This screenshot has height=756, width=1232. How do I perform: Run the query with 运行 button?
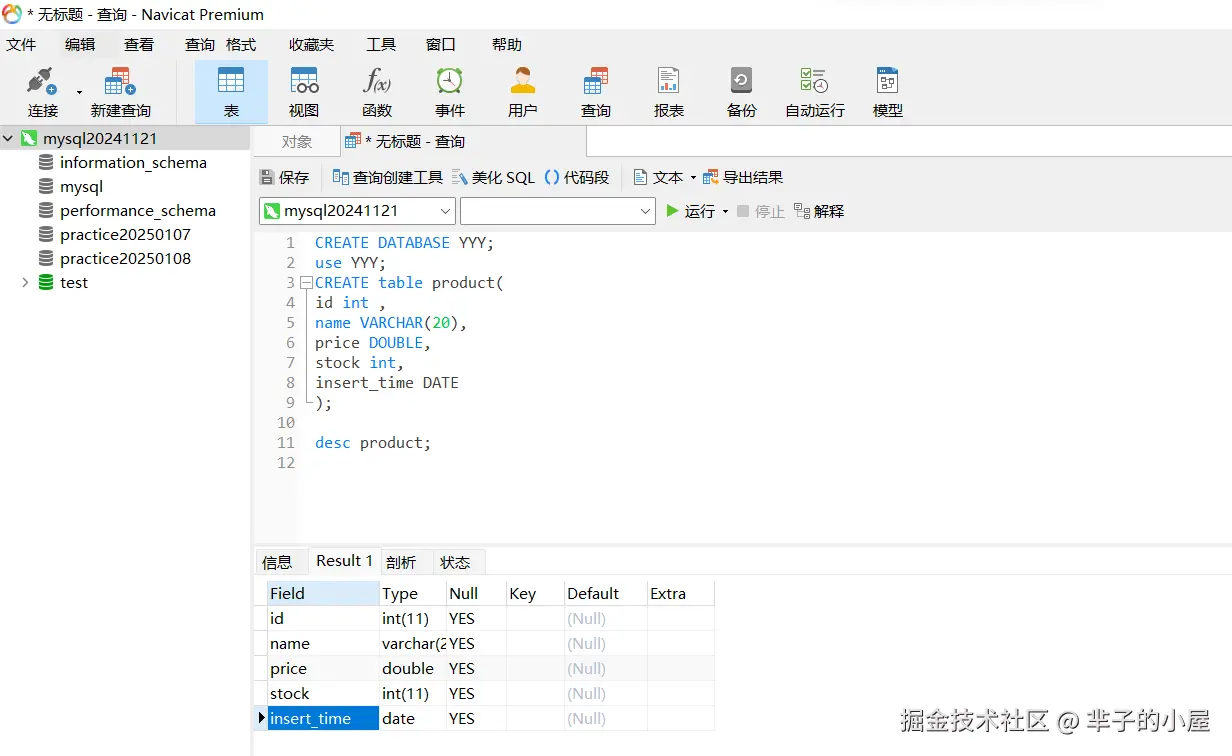pyautogui.click(x=691, y=211)
